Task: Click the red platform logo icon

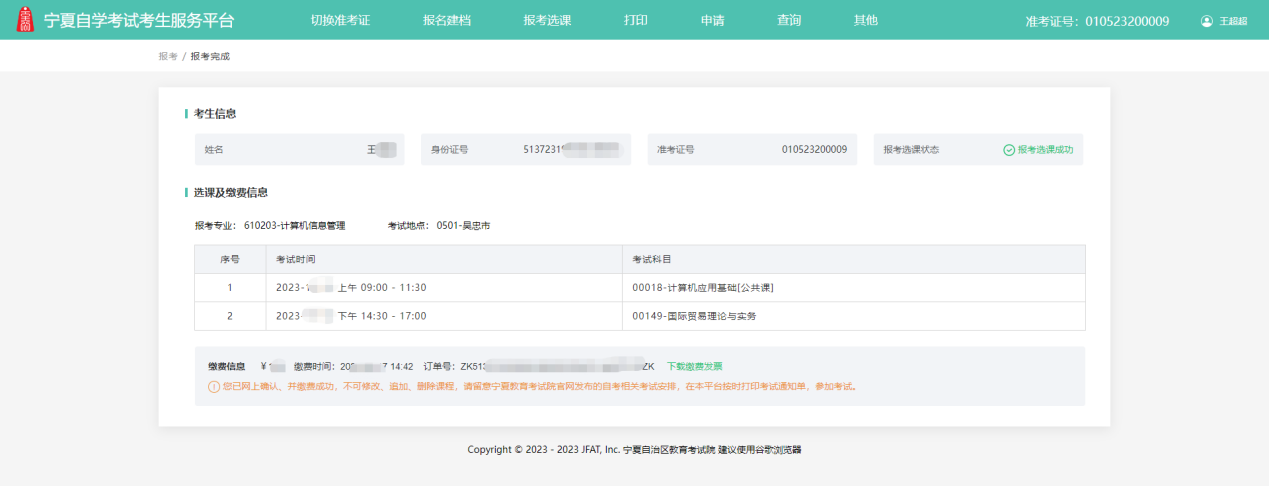Action: click(x=26, y=20)
